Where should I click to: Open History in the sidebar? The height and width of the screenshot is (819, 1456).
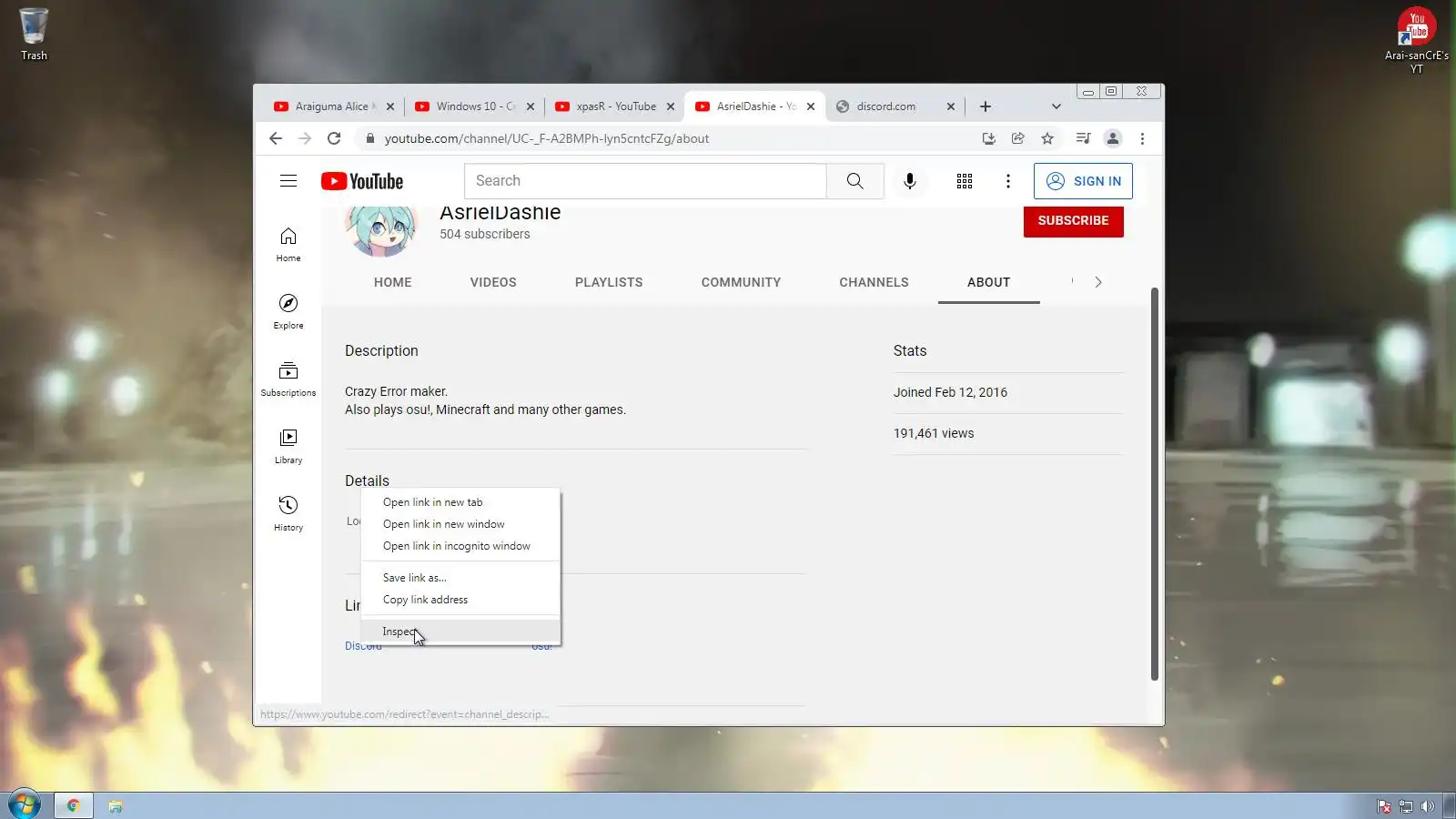(288, 514)
